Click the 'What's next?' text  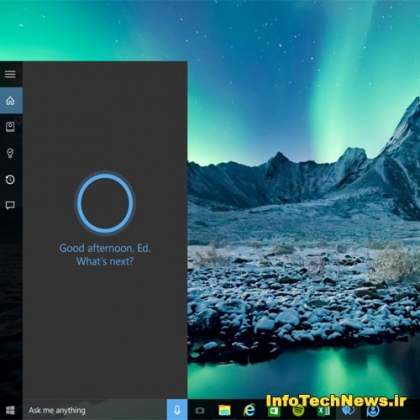[x=105, y=261]
